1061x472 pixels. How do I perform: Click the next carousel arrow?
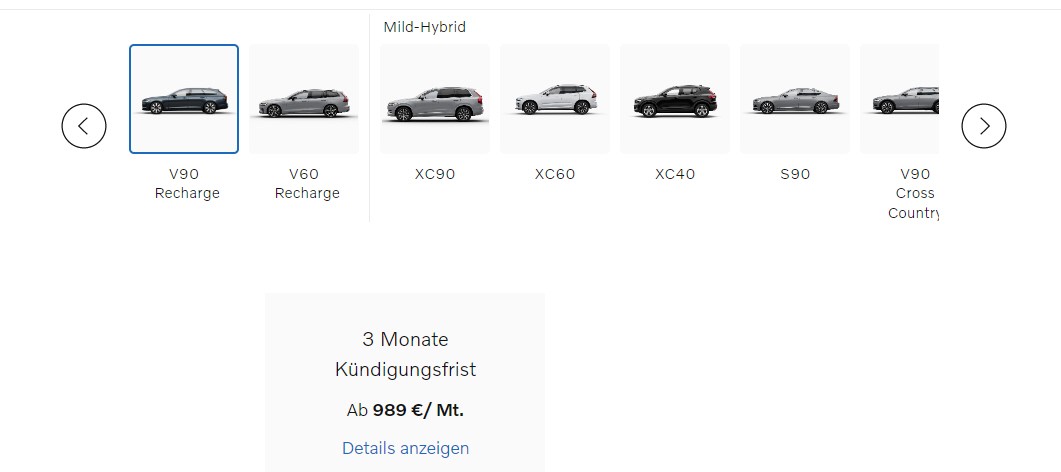coord(983,126)
